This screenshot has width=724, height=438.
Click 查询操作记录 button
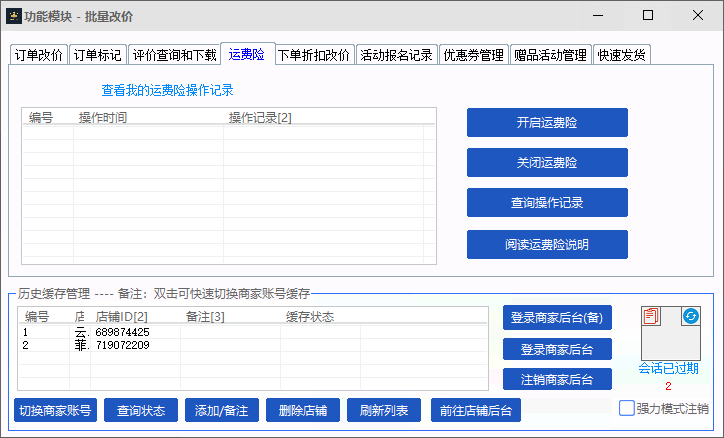pyautogui.click(x=547, y=202)
